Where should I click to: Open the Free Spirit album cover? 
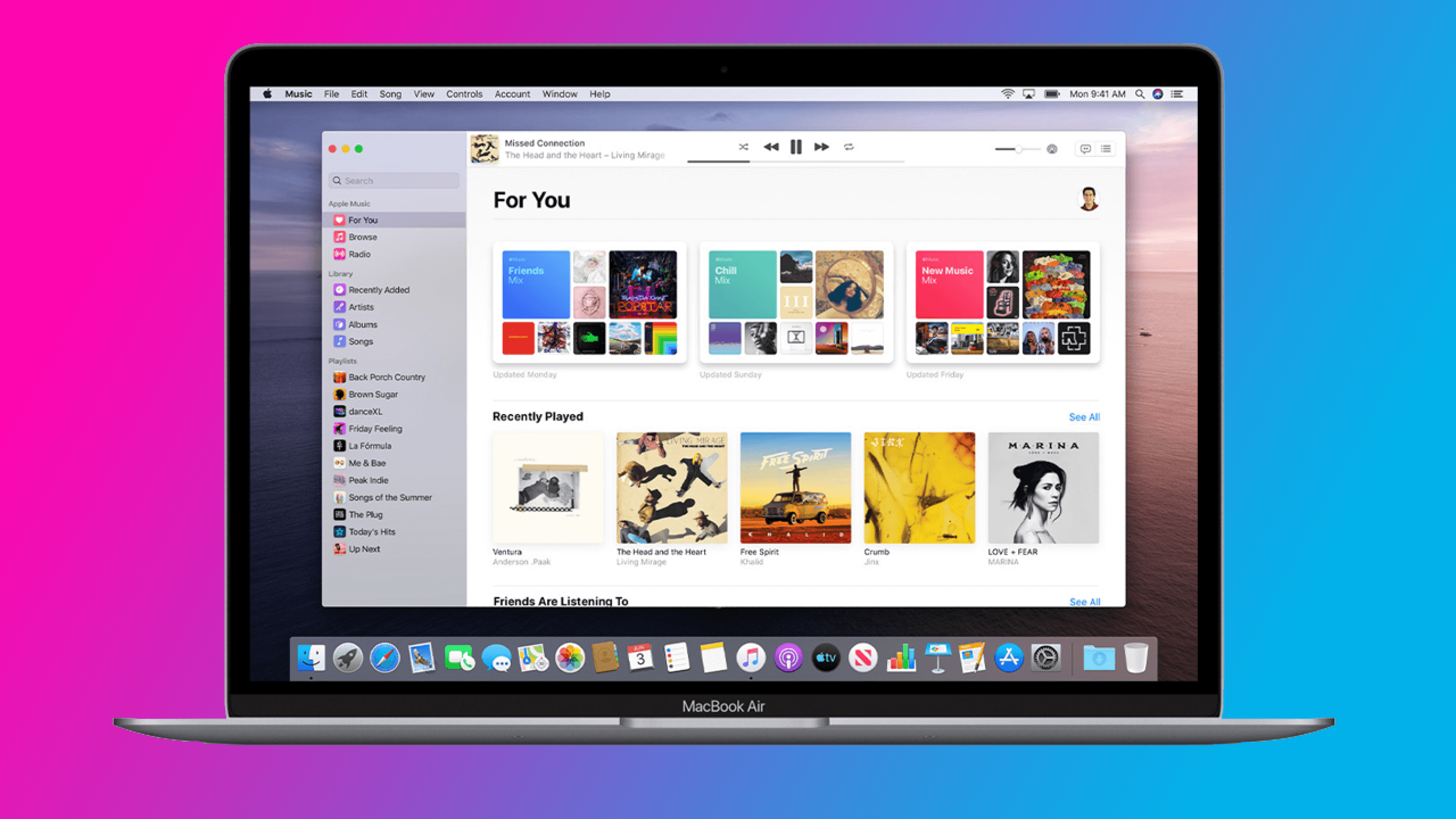click(x=796, y=488)
